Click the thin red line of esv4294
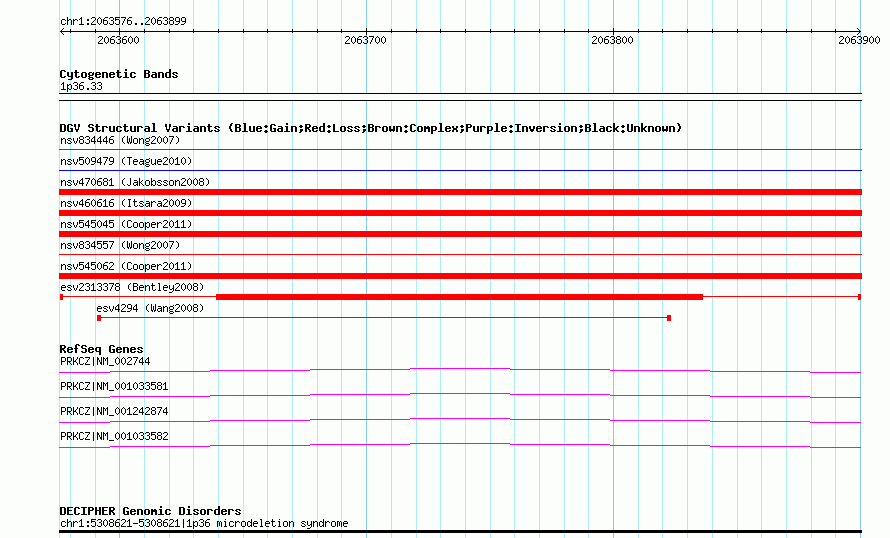Screen dimensions: 890x538 pyautogui.click(x=384, y=318)
